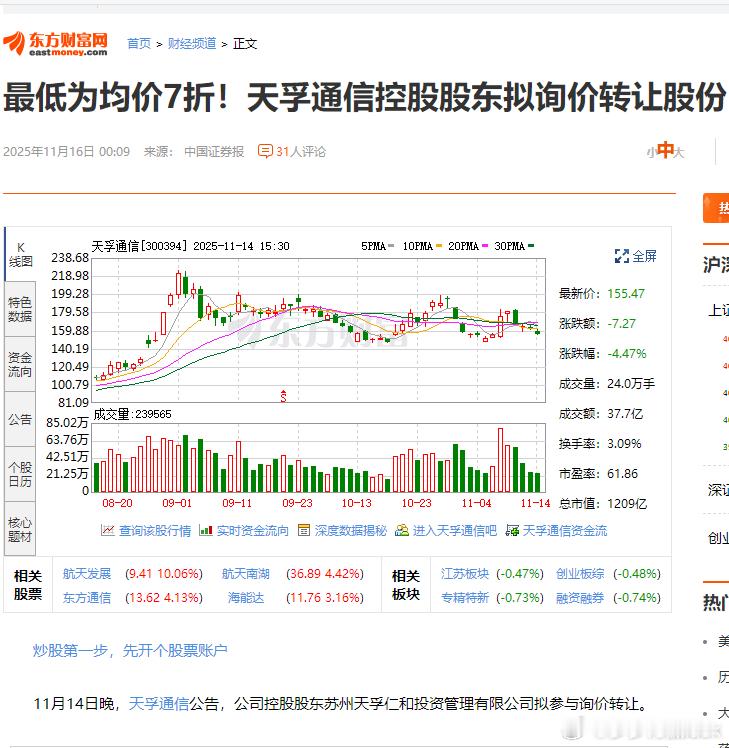
Task: Set font size to small (小)
Action: [651, 153]
